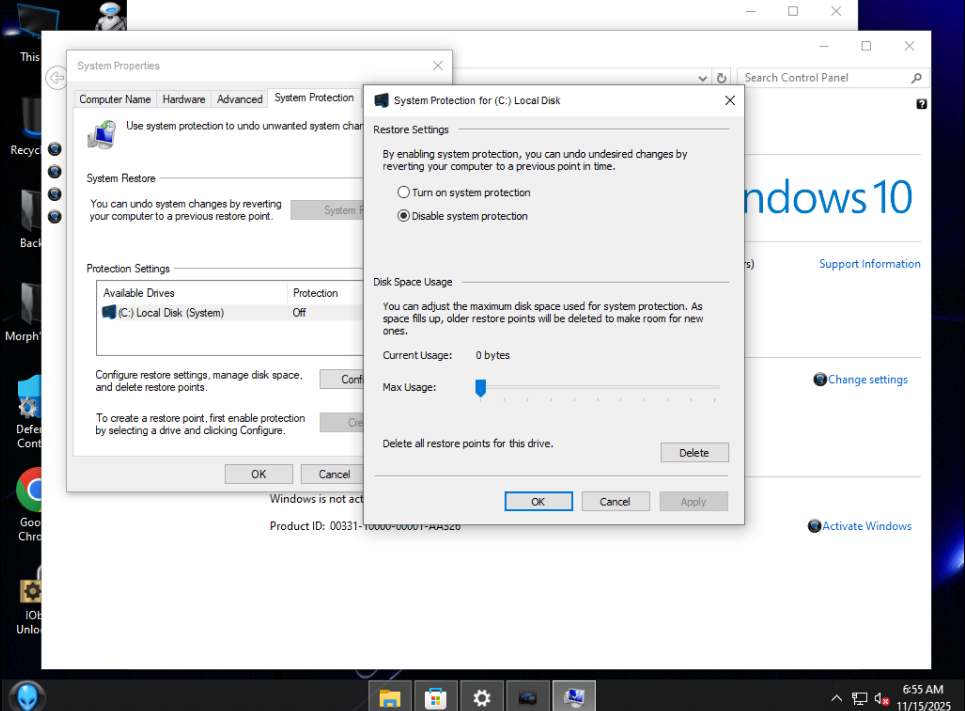Click System window taskbar icon
The image size is (965, 711).
(574, 697)
